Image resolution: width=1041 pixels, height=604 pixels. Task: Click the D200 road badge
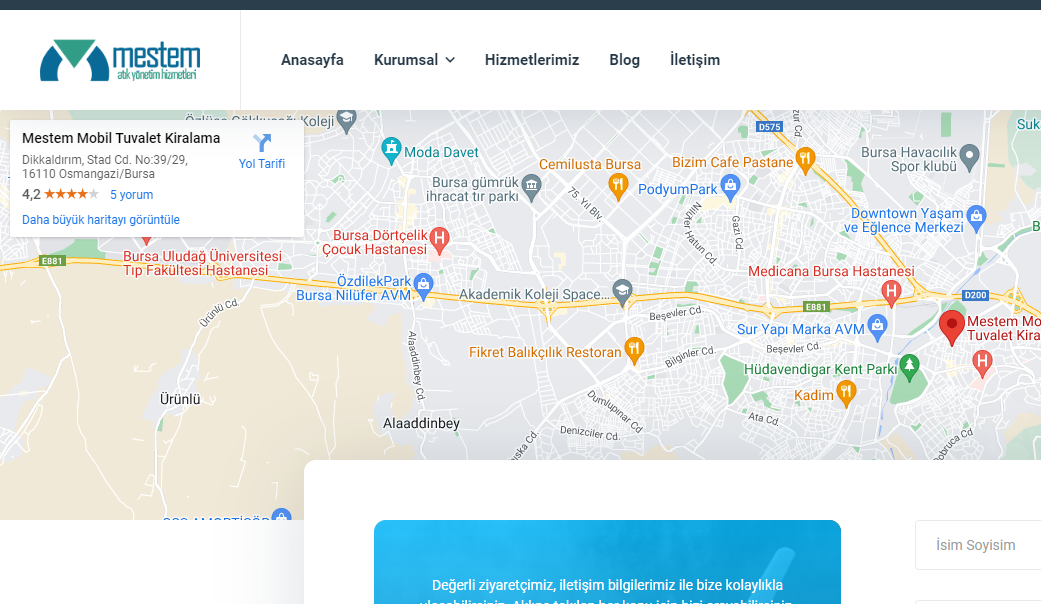[x=975, y=295]
